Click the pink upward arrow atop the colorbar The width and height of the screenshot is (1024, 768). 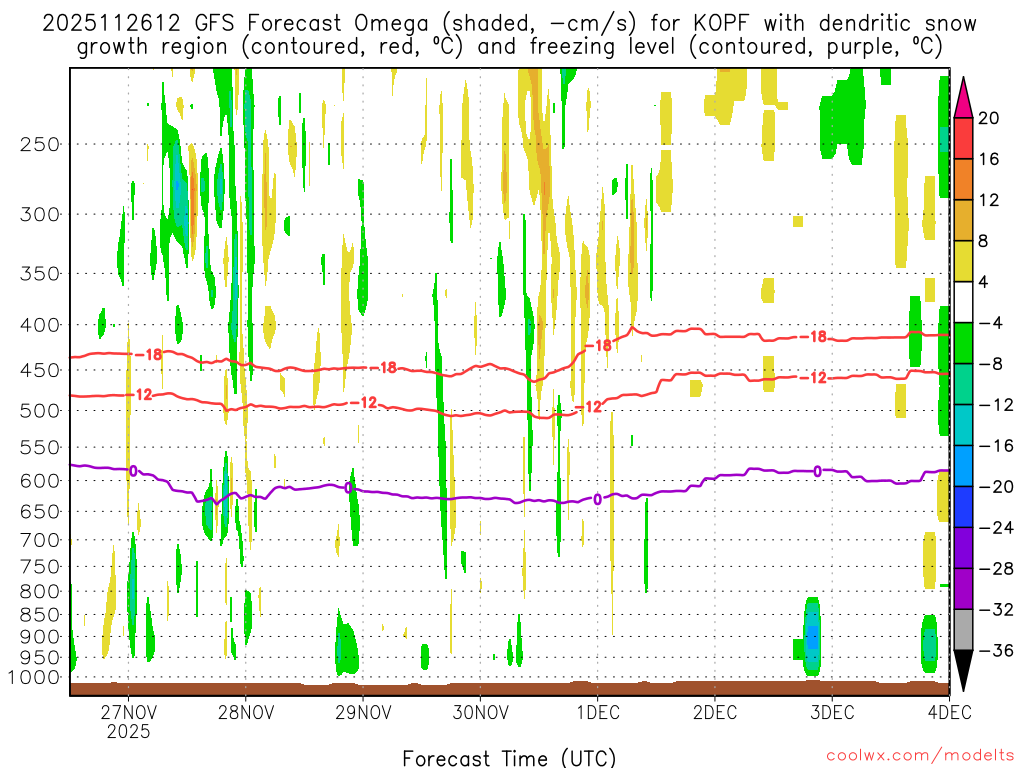click(x=964, y=97)
